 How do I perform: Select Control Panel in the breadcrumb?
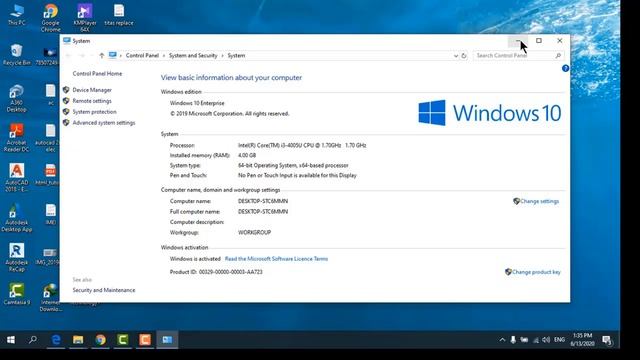142,56
